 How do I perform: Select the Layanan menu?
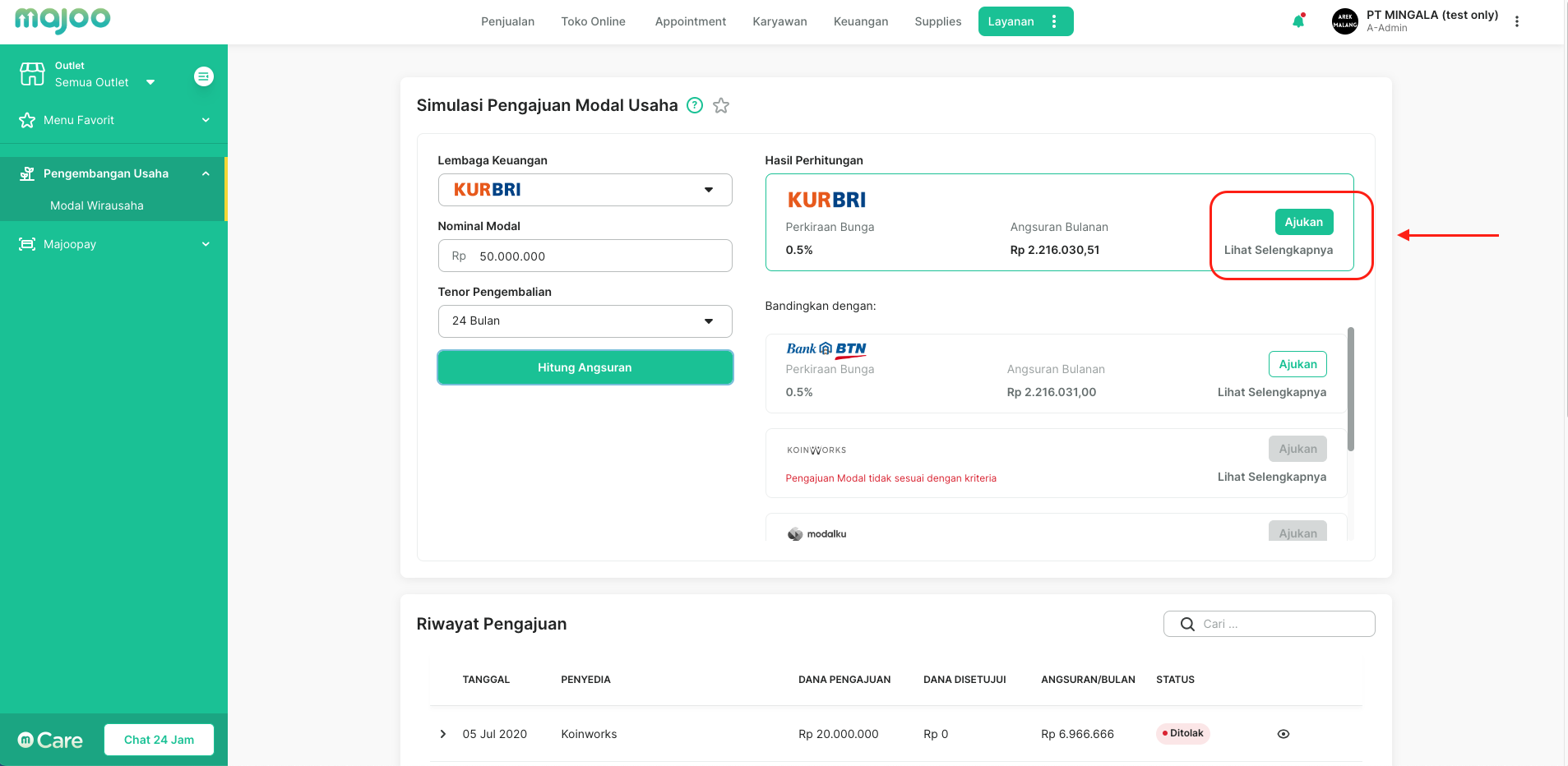pos(1011,21)
